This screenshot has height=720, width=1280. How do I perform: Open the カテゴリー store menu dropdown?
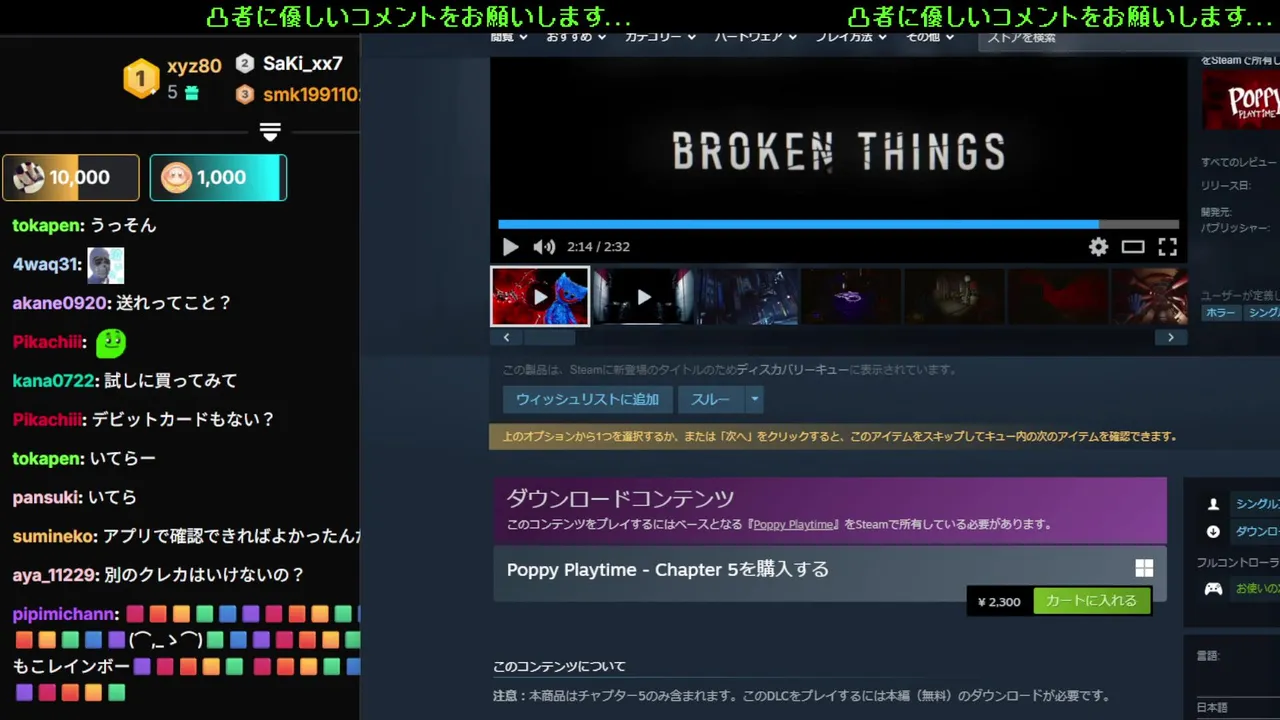[x=661, y=37]
